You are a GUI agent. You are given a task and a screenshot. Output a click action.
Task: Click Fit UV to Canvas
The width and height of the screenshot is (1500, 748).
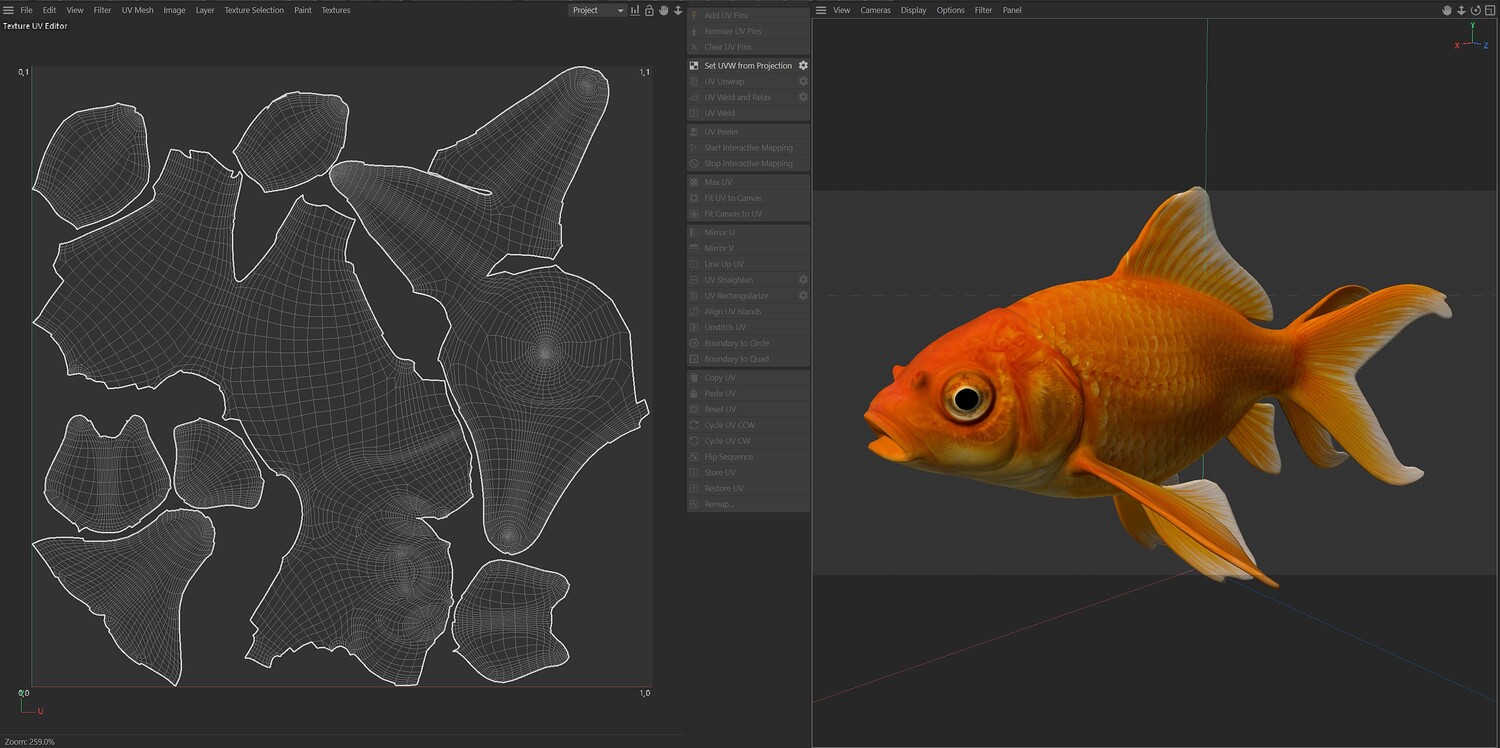(x=748, y=198)
